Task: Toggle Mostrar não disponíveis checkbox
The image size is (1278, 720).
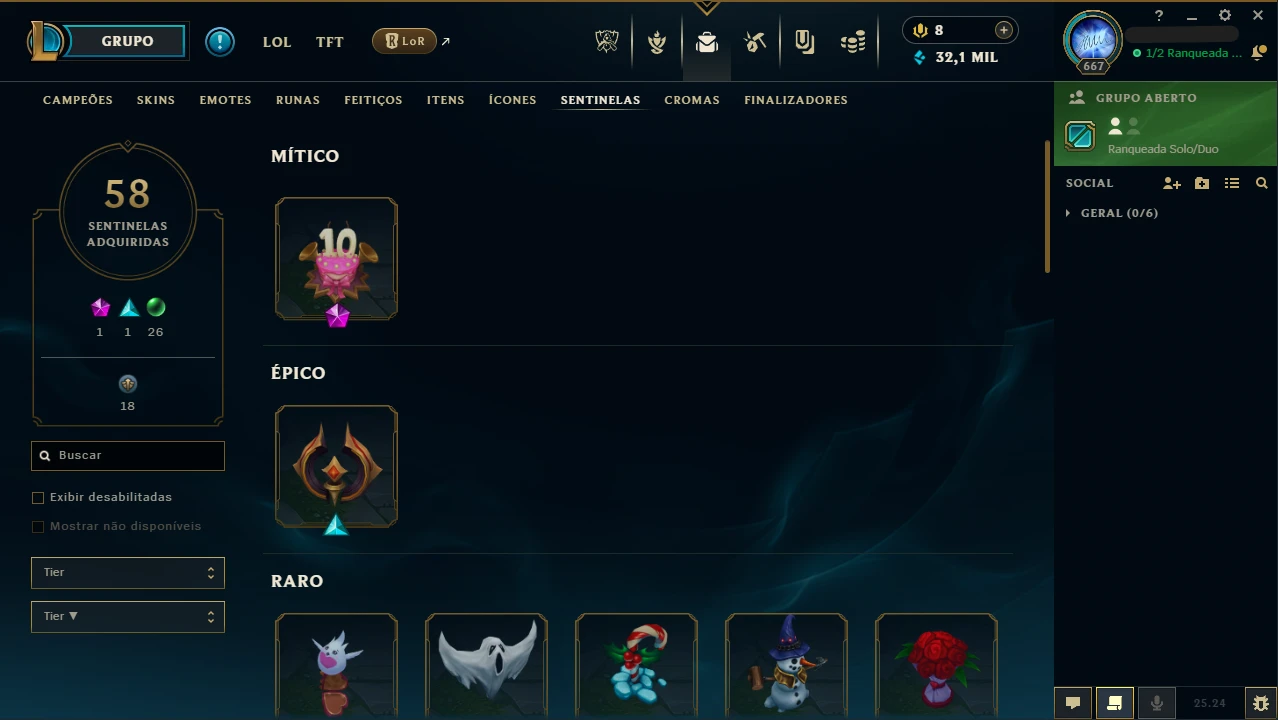Action: click(x=38, y=526)
